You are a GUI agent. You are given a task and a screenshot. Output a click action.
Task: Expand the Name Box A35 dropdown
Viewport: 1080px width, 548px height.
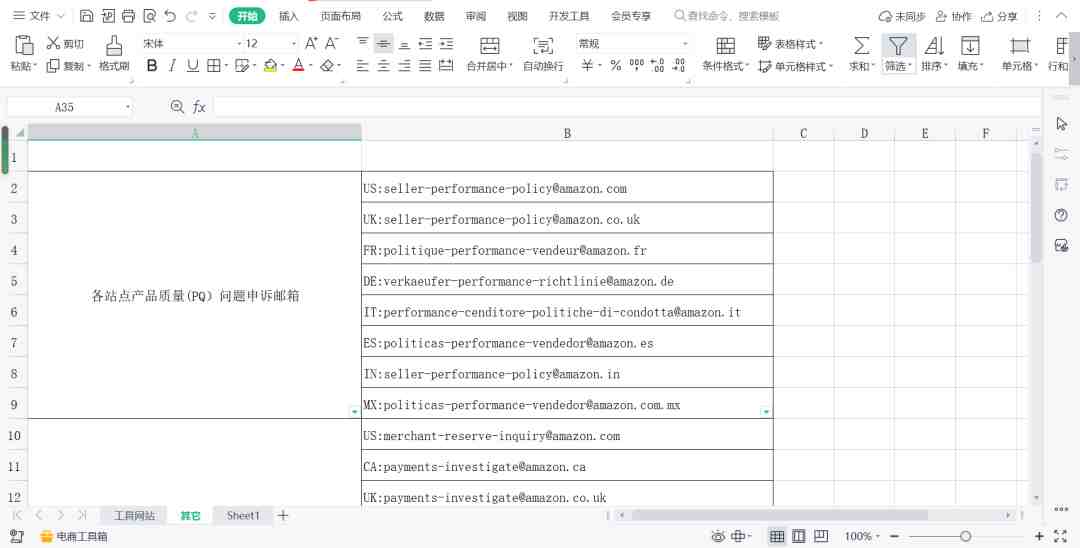tap(128, 107)
